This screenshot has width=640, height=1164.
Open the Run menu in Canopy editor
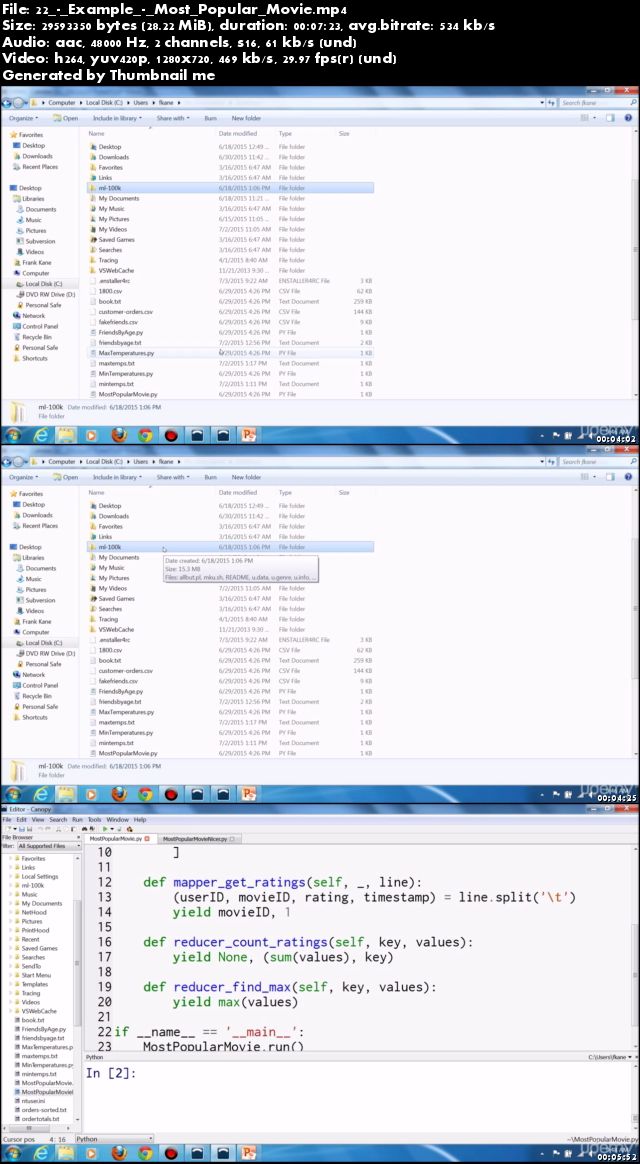coord(76,820)
